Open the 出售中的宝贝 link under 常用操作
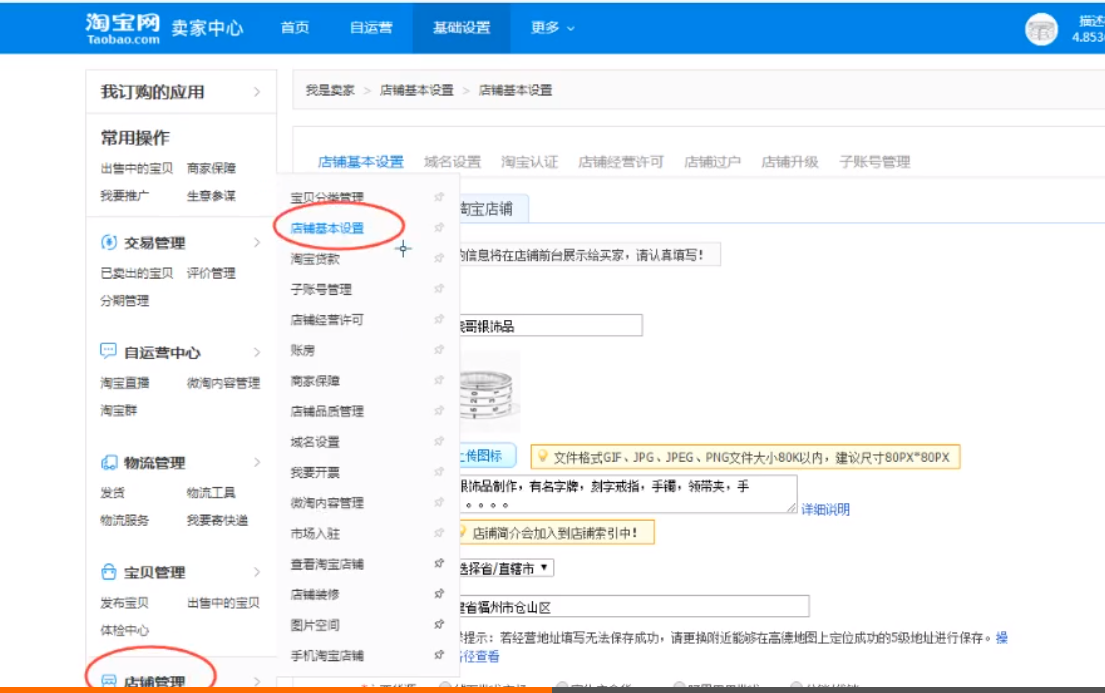This screenshot has width=1105, height=693. 136,168
